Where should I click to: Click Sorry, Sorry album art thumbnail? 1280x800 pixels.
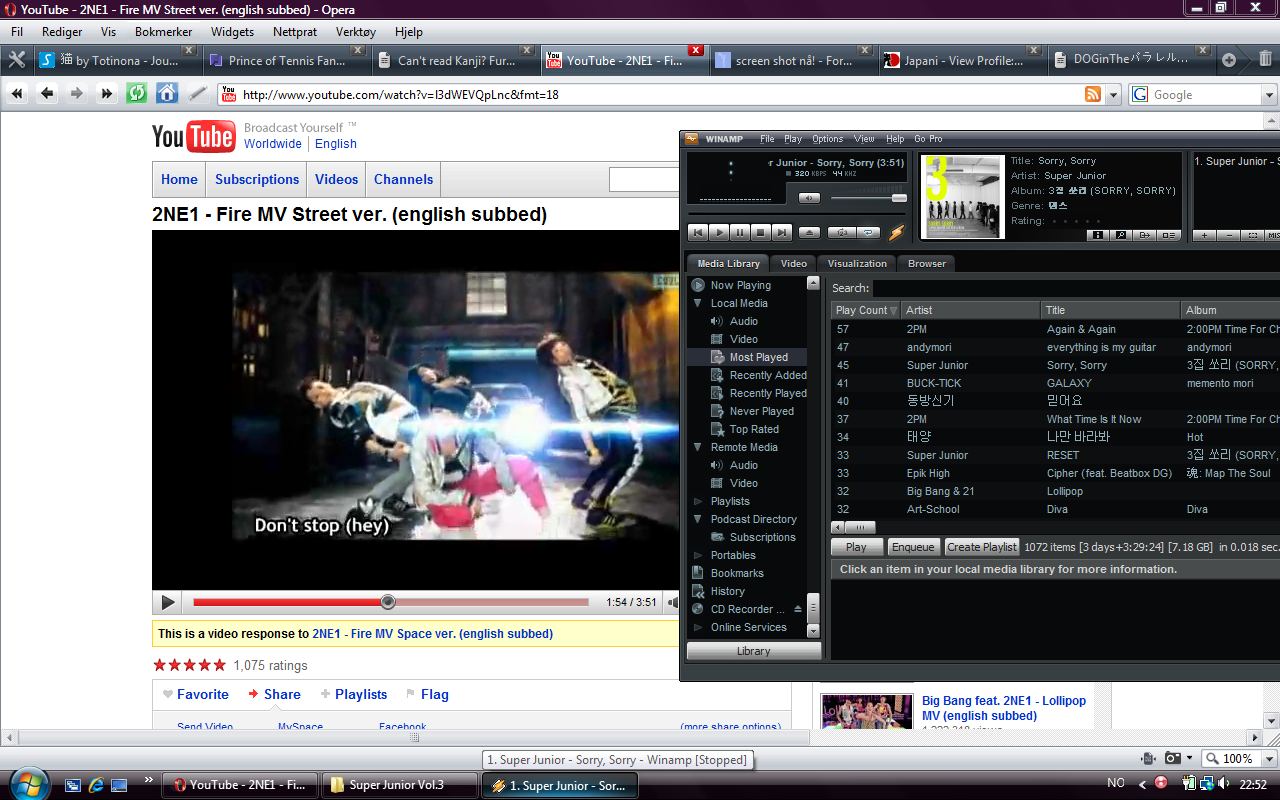coord(963,197)
